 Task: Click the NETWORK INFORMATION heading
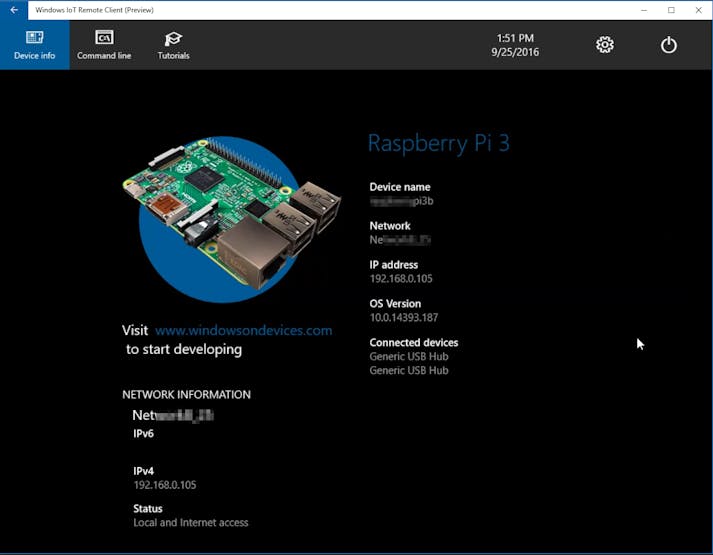(x=186, y=395)
